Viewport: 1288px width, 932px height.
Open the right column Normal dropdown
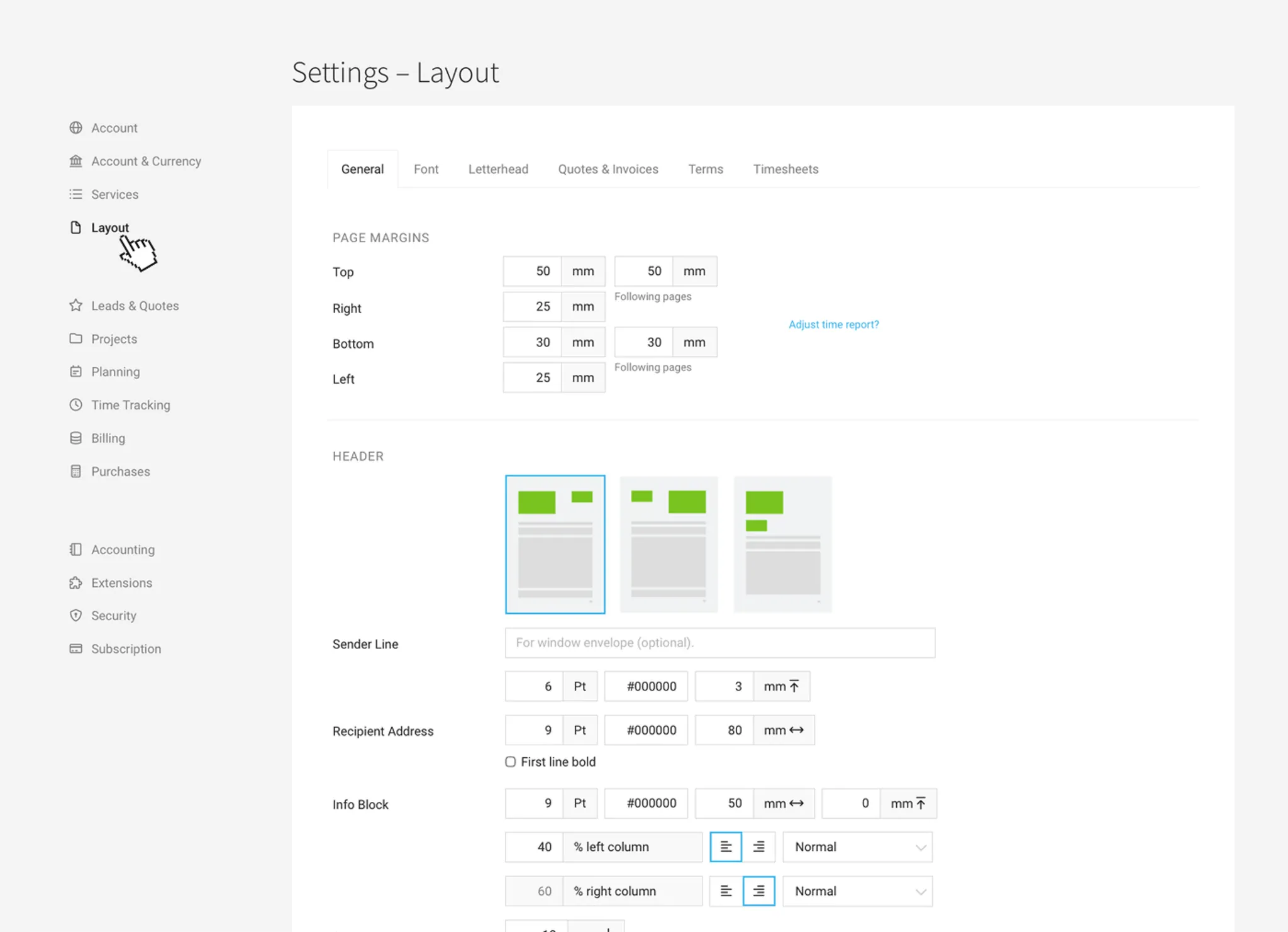[858, 891]
